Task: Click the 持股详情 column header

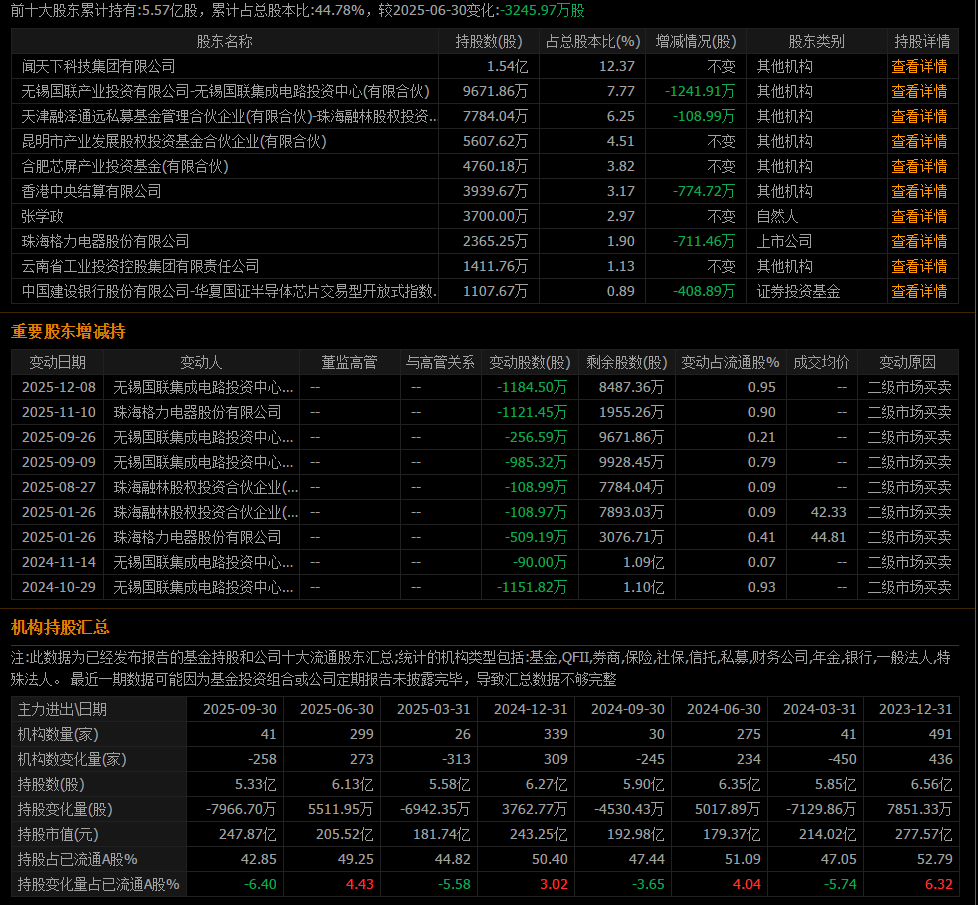Action: 922,41
